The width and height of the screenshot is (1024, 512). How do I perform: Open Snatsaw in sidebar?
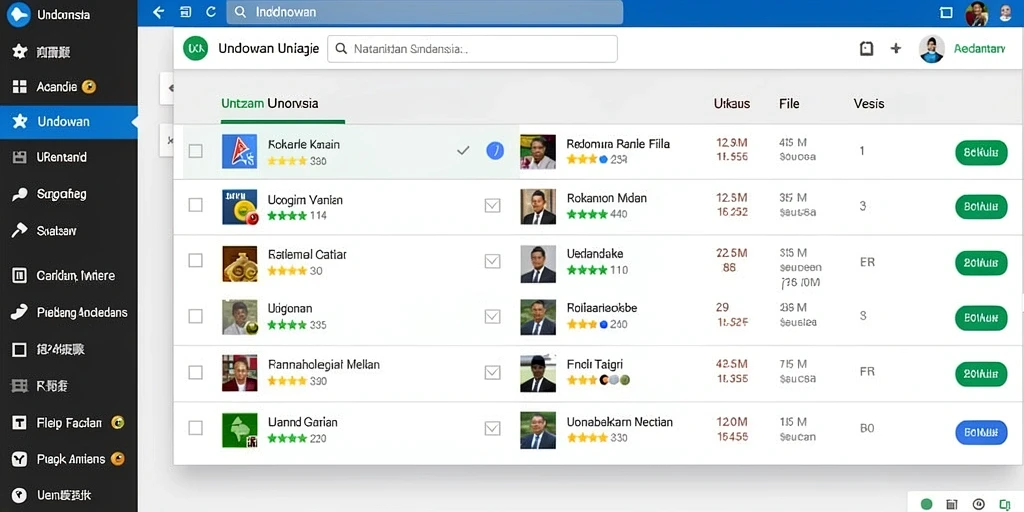click(69, 231)
